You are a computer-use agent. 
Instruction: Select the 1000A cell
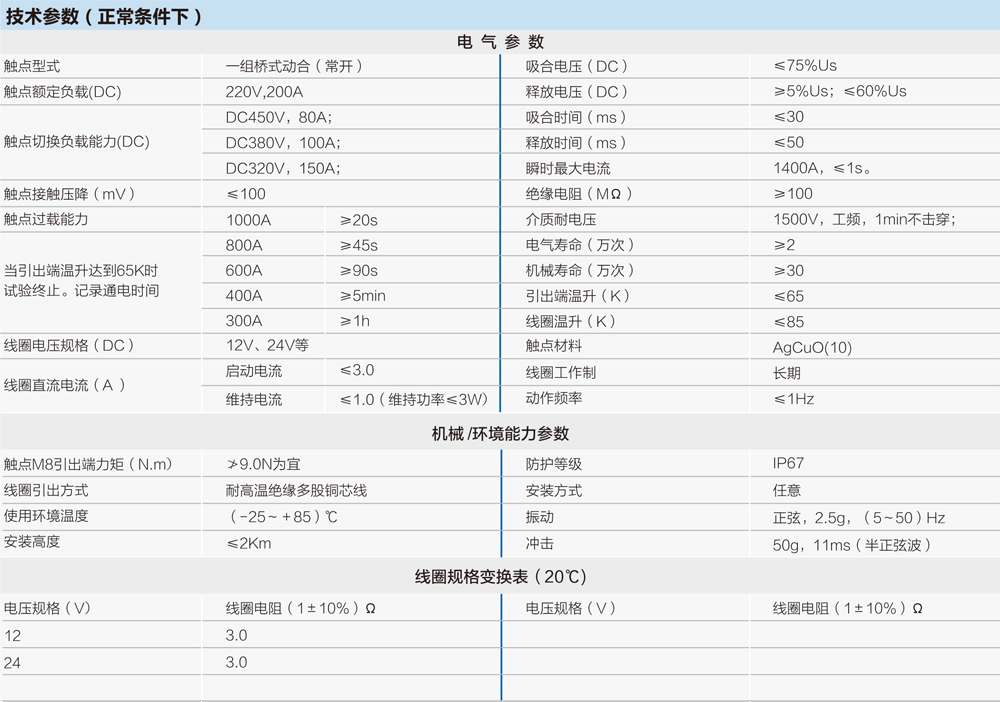[x=247, y=219]
